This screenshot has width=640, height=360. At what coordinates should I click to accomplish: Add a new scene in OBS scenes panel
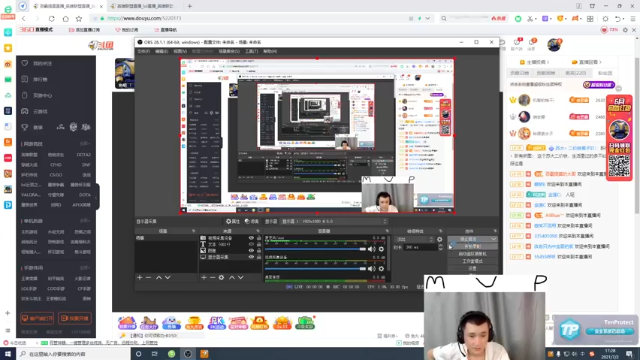[x=140, y=278]
